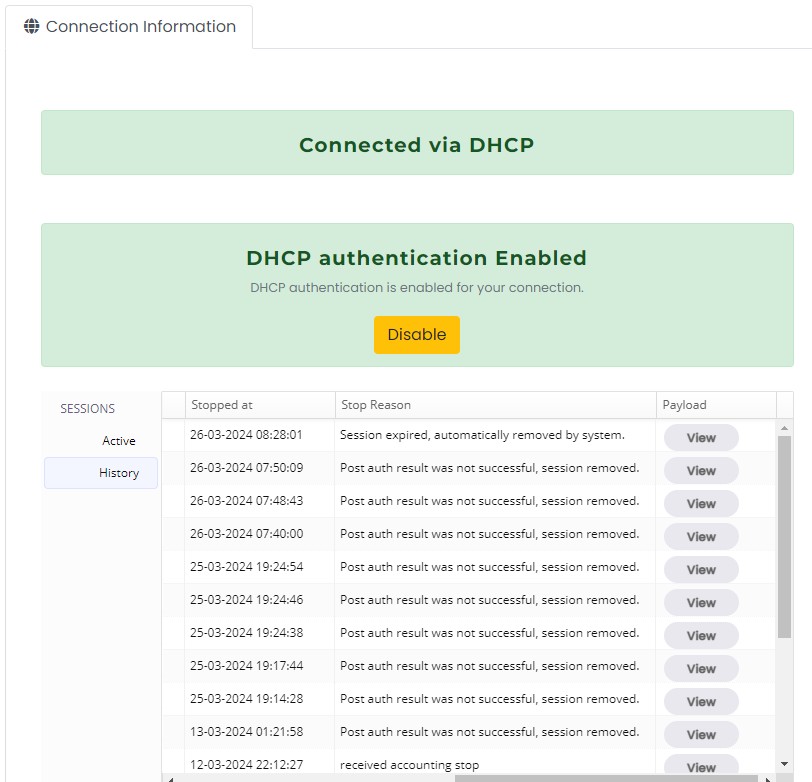
Task: View payload for 25-03-2024 19:17:44 session
Action: [x=701, y=669]
